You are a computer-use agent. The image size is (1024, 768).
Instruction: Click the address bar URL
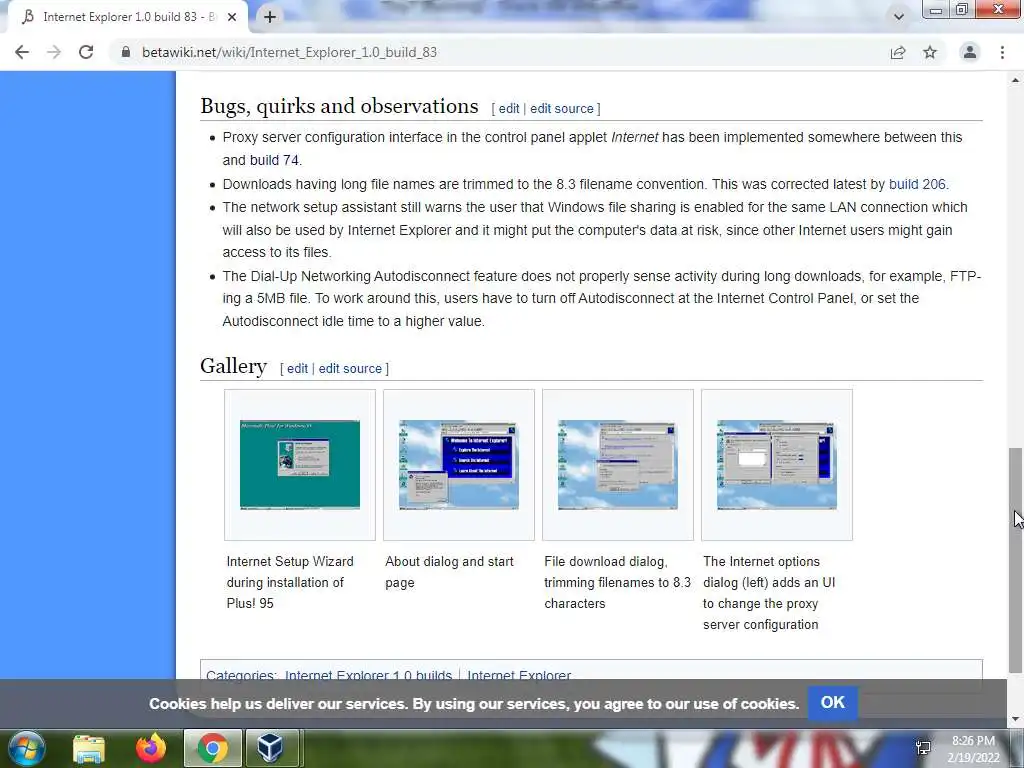(x=289, y=52)
